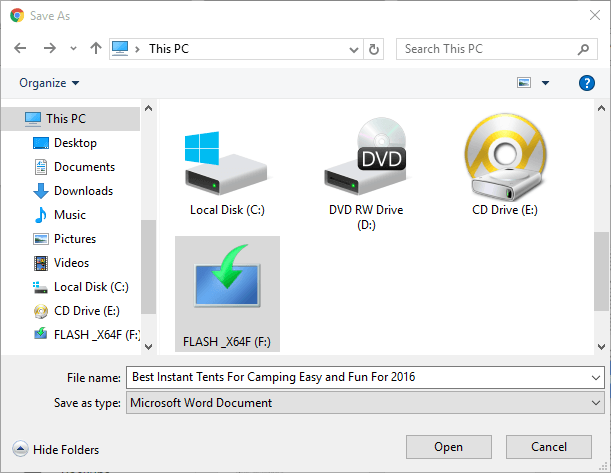Viewport: 611px width, 473px height.
Task: Click the back navigation arrow
Action: [20, 48]
